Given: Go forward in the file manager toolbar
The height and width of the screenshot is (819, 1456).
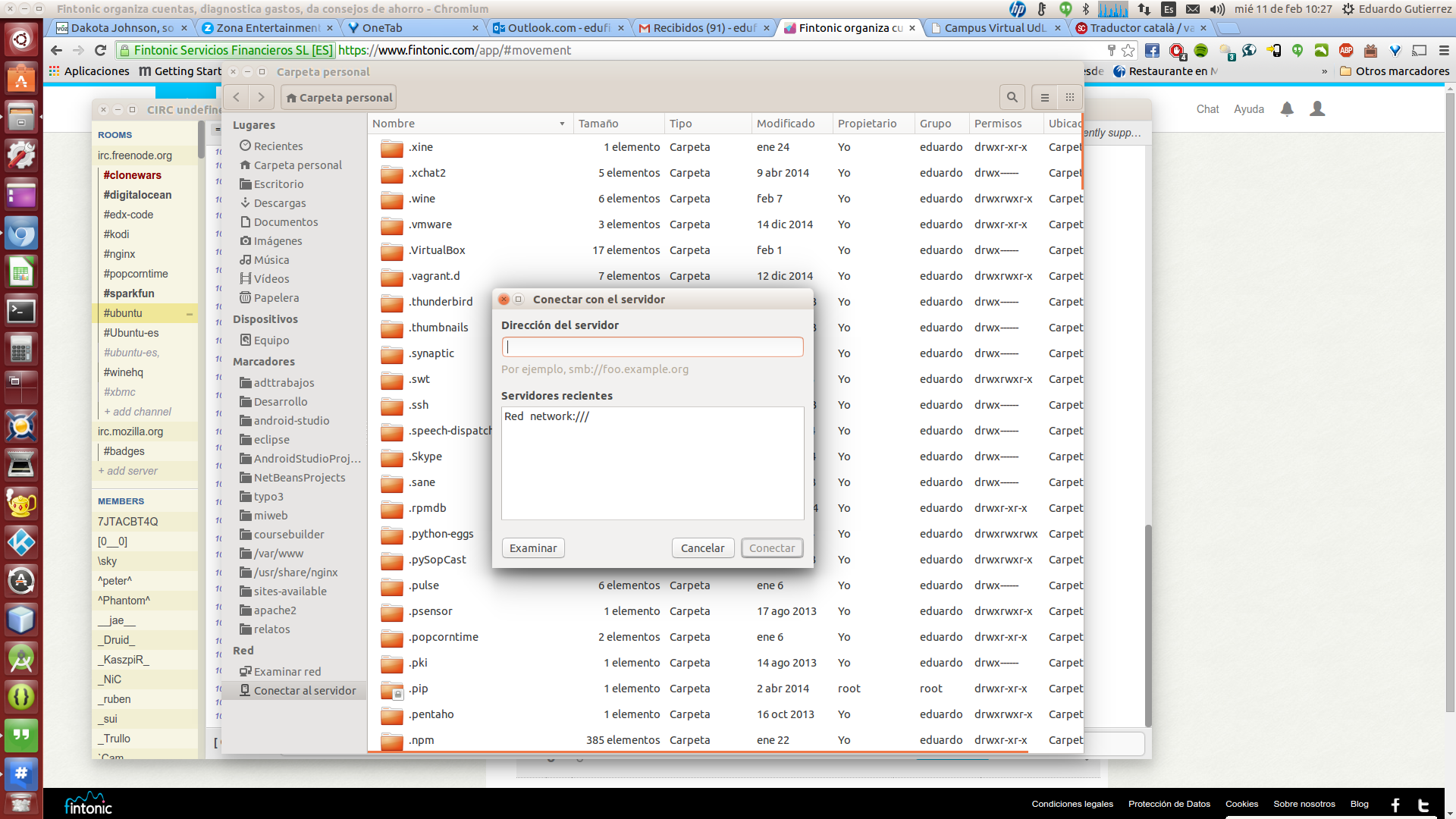Looking at the screenshot, I should 261,97.
